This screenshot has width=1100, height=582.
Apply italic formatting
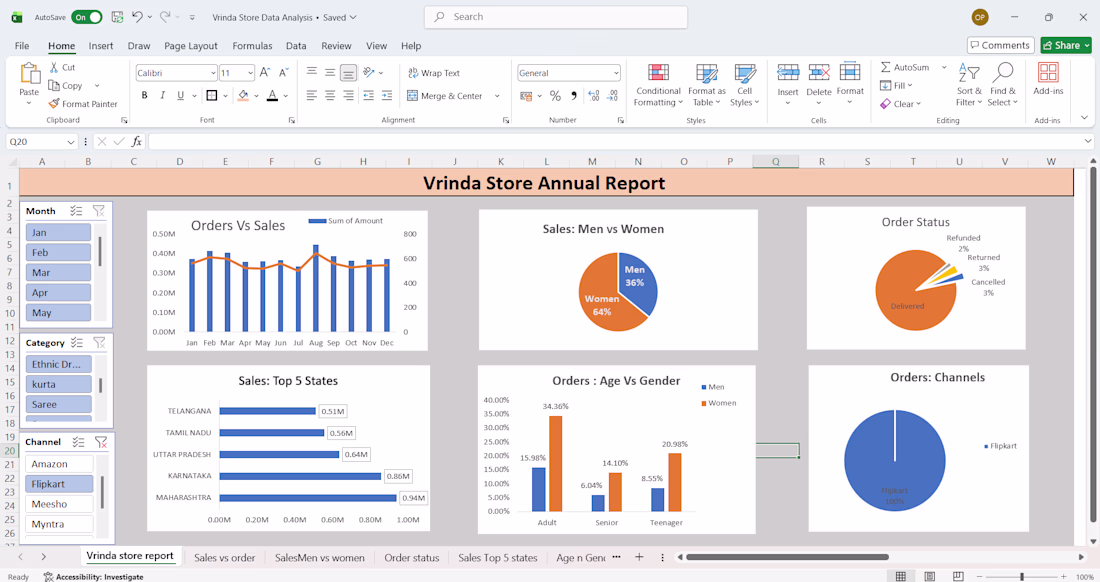coord(163,95)
